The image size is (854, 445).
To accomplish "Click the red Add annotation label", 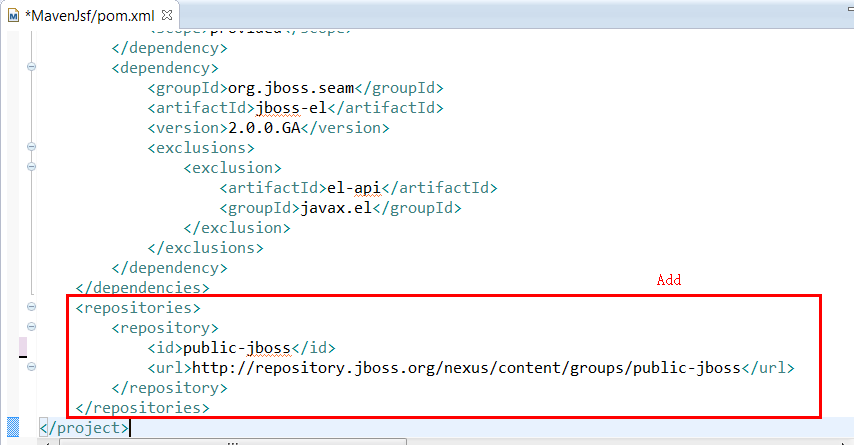I will tap(668, 281).
